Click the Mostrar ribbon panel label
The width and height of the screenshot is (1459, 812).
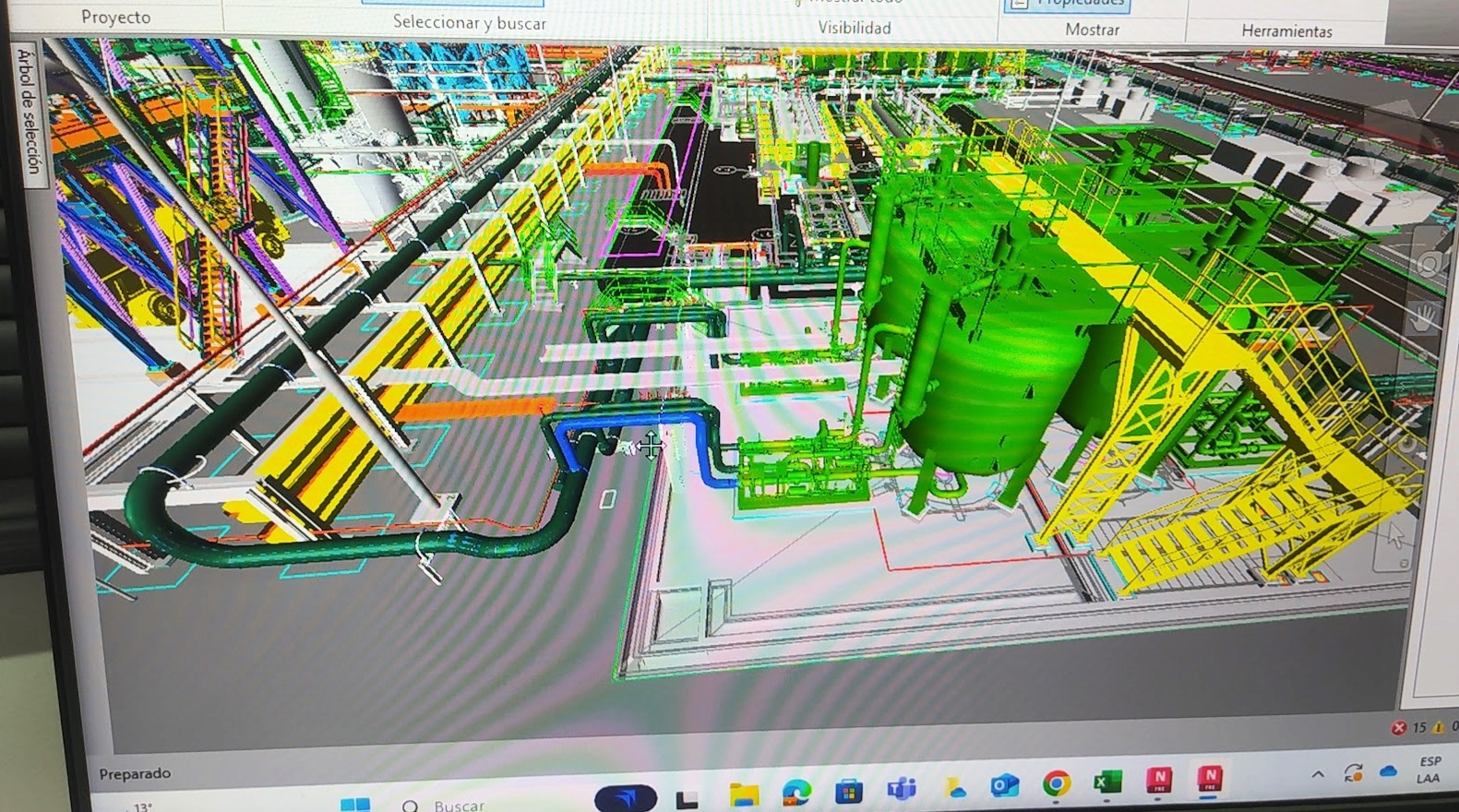click(x=1092, y=30)
